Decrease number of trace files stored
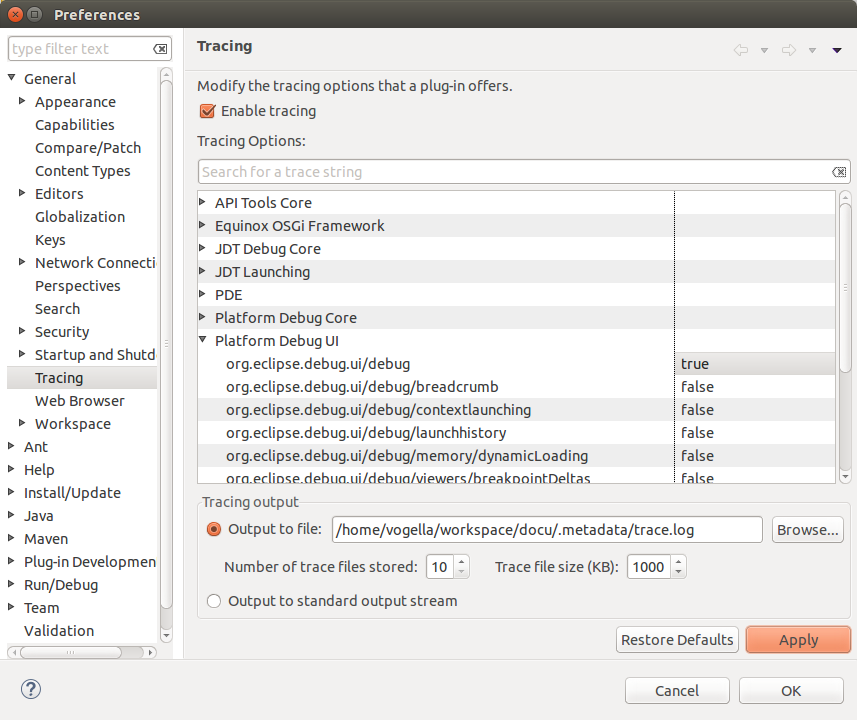The width and height of the screenshot is (857, 720). (x=462, y=572)
